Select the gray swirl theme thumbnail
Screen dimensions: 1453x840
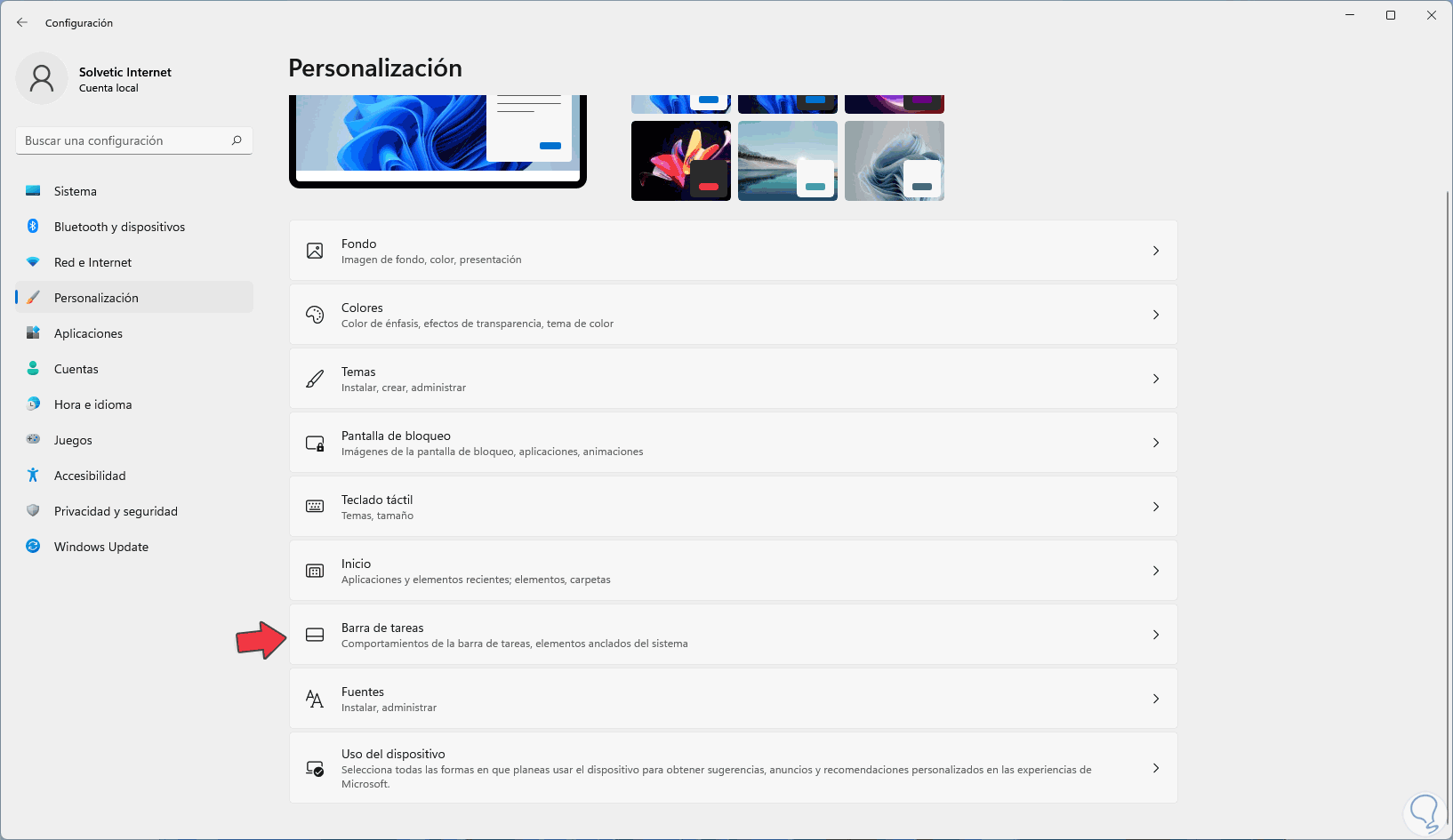(x=895, y=161)
